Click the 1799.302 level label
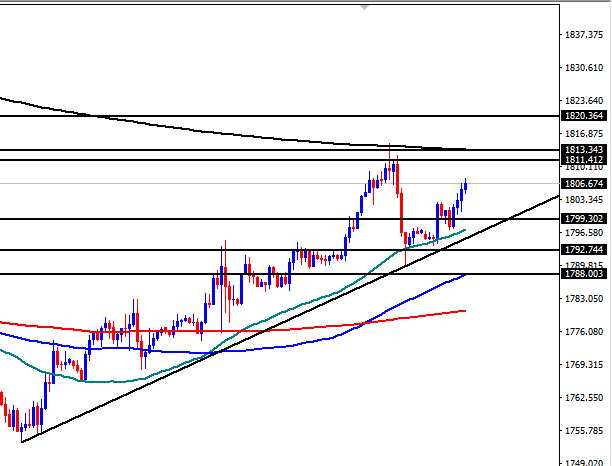This screenshot has width=612, height=466. coord(584,219)
